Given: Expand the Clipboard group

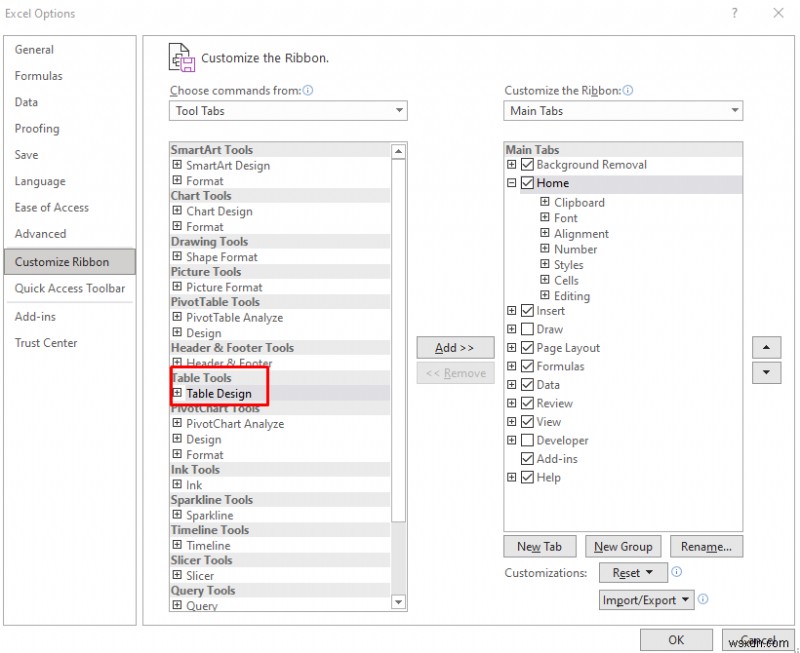Looking at the screenshot, I should coord(545,202).
